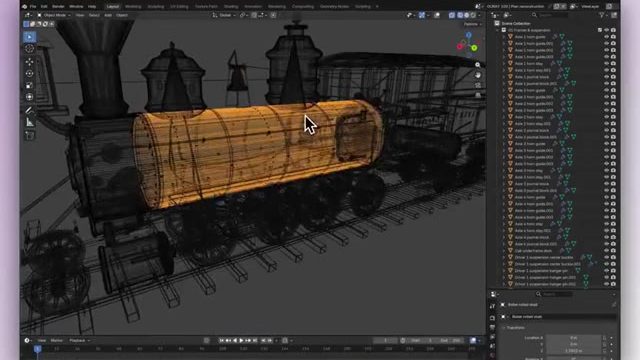Open the Object Mode dropdown
This screenshot has width=640, height=360.
point(54,15)
